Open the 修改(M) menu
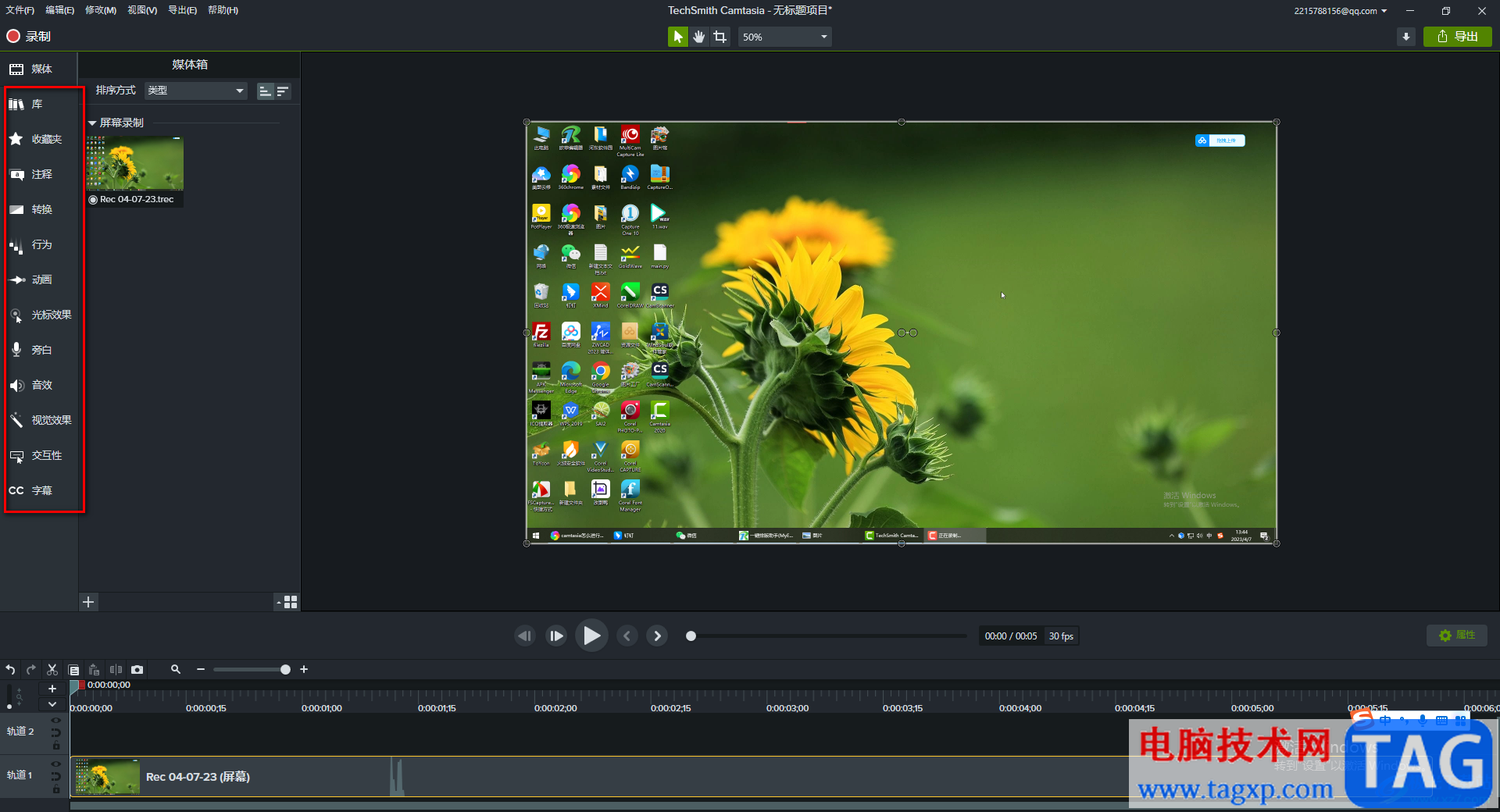This screenshot has height=812, width=1500. tap(100, 10)
